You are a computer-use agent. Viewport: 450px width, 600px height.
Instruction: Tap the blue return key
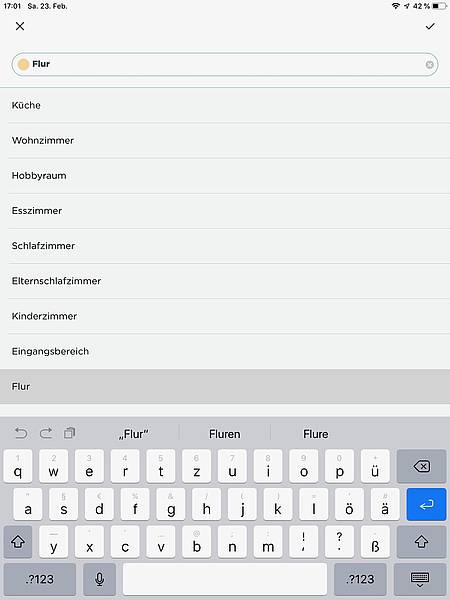[426, 504]
